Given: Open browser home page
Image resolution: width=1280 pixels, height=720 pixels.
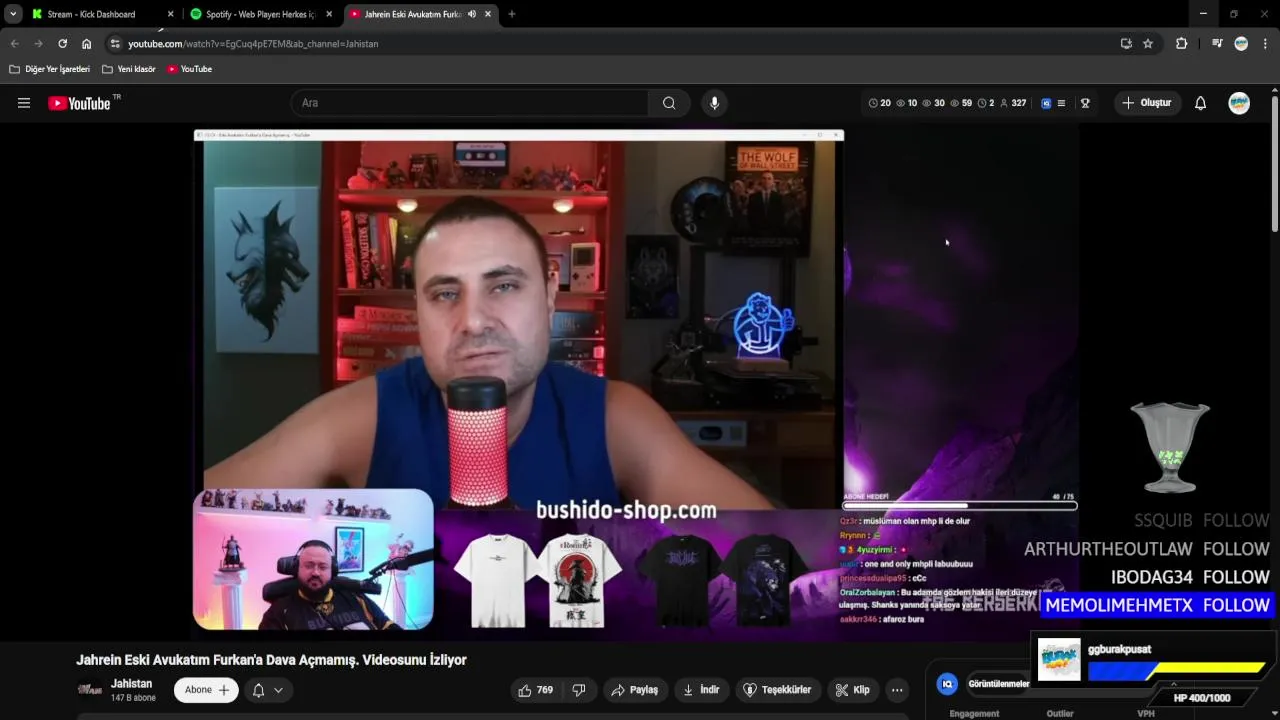Looking at the screenshot, I should (x=86, y=44).
